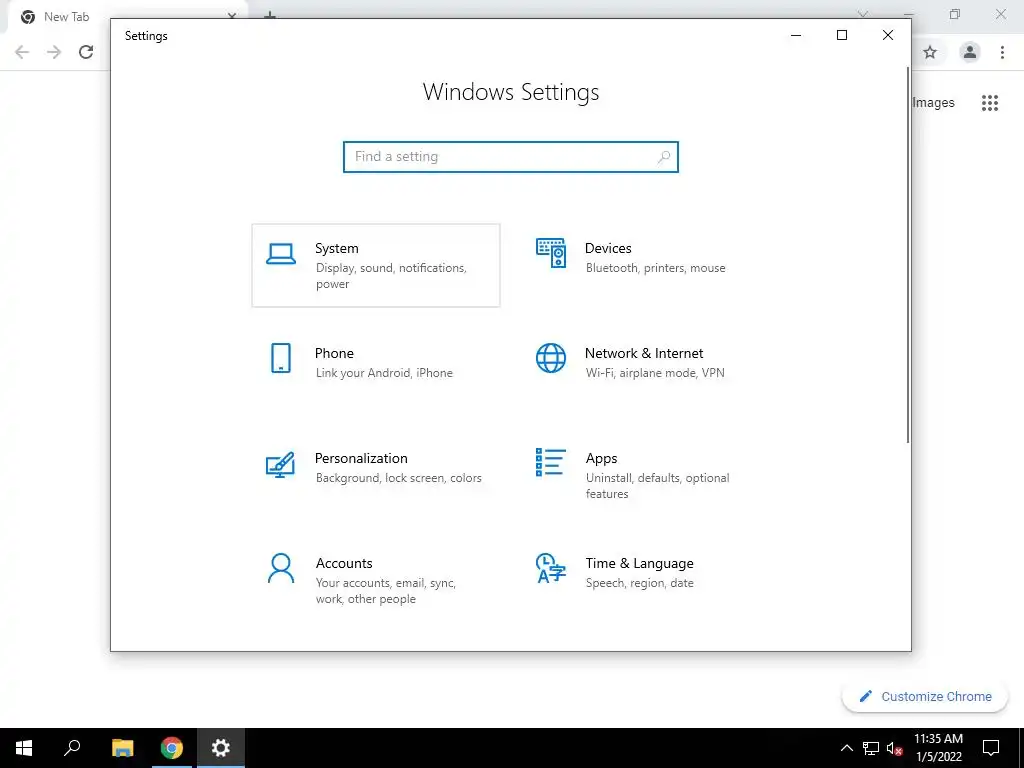Click the Apps heading text
This screenshot has height=768, width=1024.
[601, 458]
